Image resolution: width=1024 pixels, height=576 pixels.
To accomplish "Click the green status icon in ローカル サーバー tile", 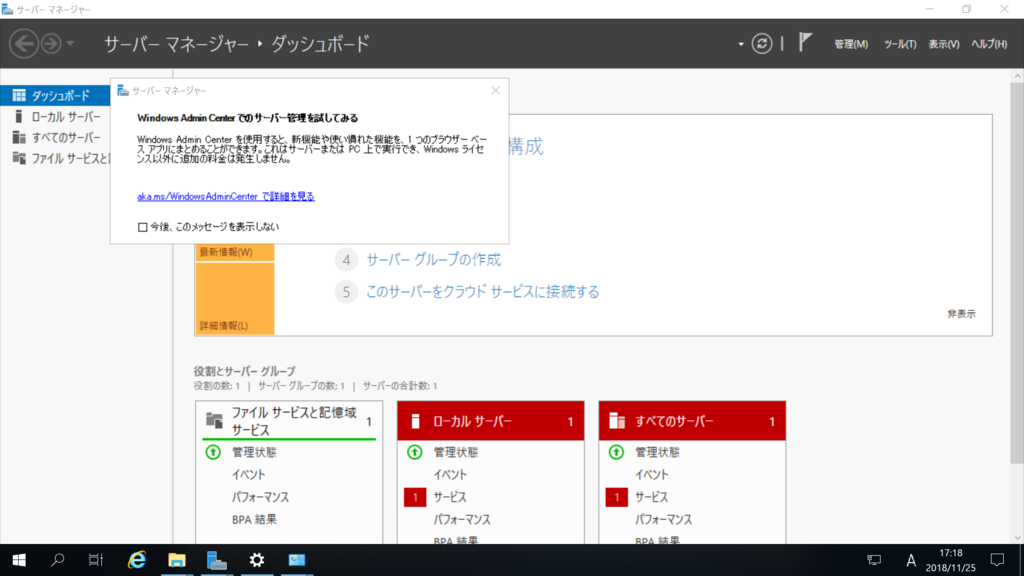I will point(415,452).
